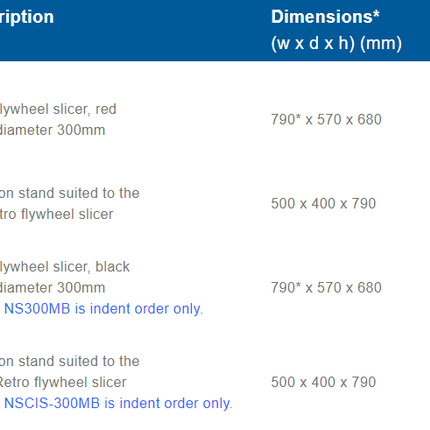This screenshot has height=430, width=430.
Task: Click 'Retro flywheel slicer' description text
Action: pyautogui.click(x=63, y=382)
